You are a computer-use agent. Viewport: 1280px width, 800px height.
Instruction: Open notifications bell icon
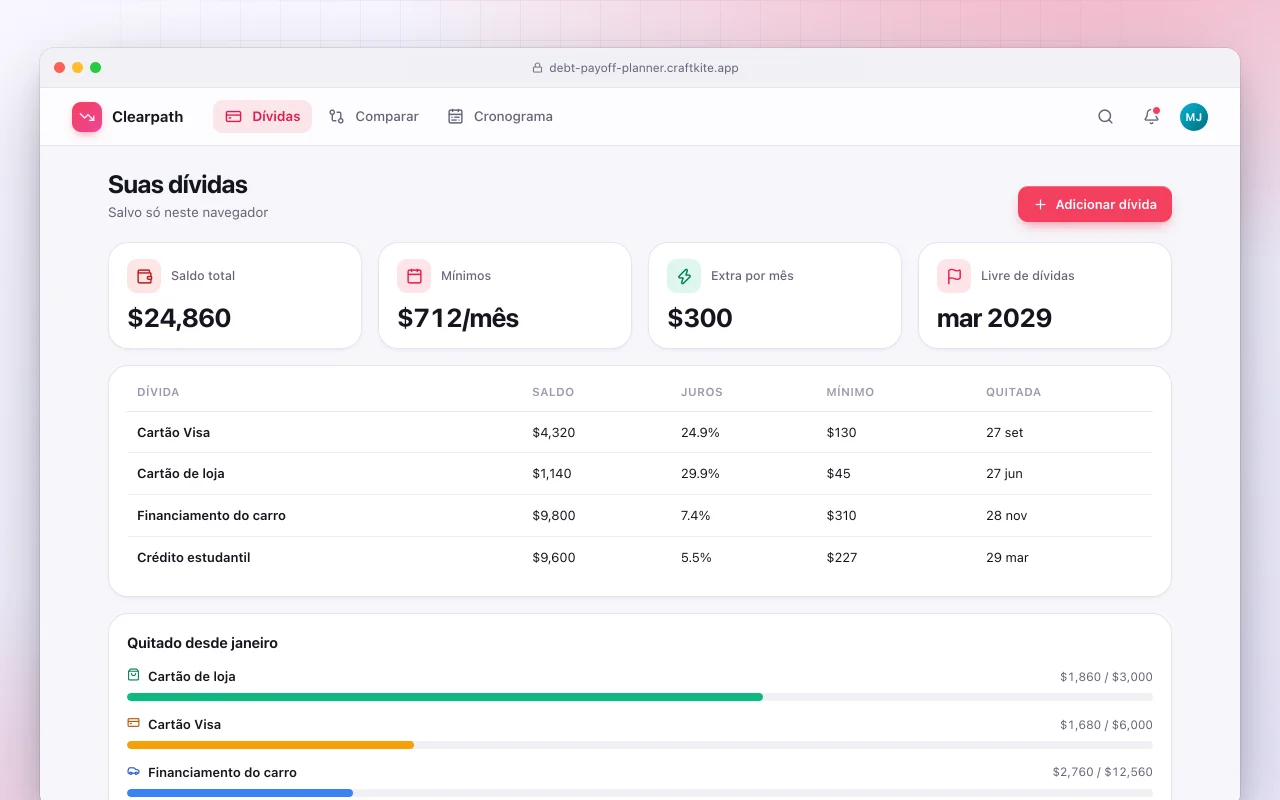(x=1151, y=117)
